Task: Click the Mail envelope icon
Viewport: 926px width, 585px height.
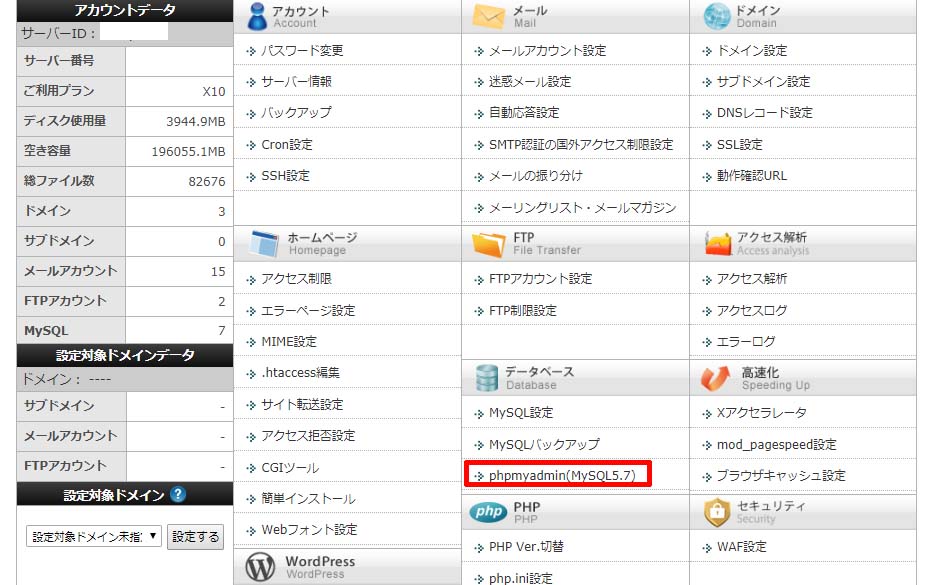Action: pos(489,17)
